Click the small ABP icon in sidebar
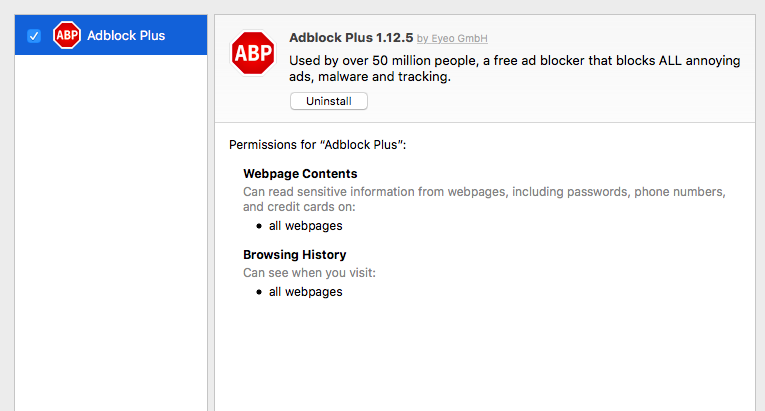This screenshot has height=411, width=765. pyautogui.click(x=67, y=36)
